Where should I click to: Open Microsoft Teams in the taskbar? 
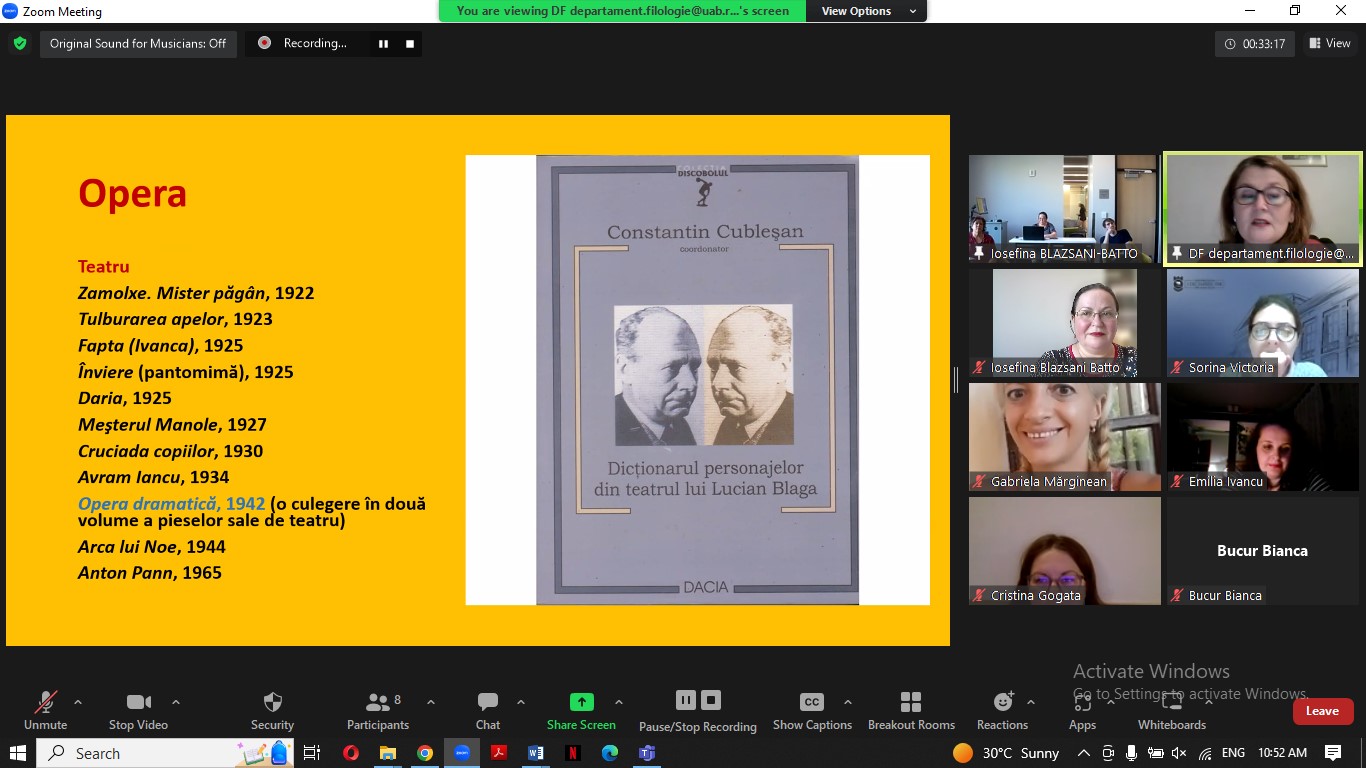[647, 753]
